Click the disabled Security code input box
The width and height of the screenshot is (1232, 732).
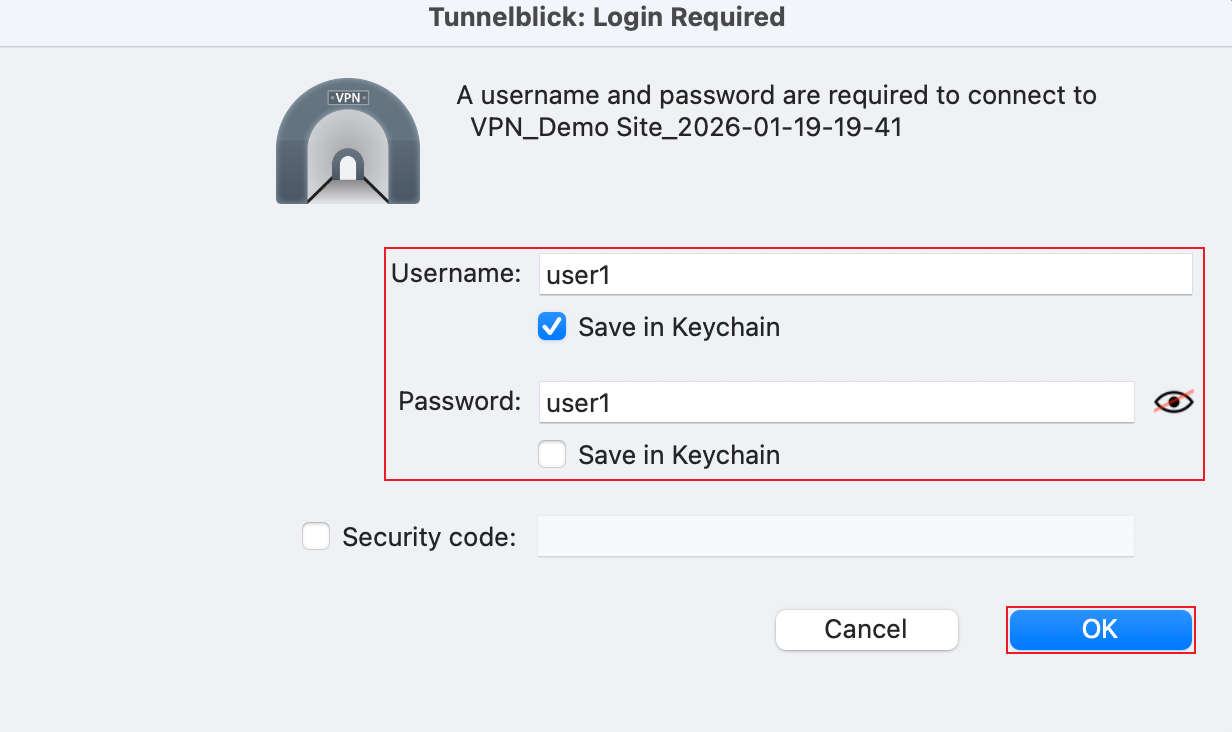(x=836, y=536)
